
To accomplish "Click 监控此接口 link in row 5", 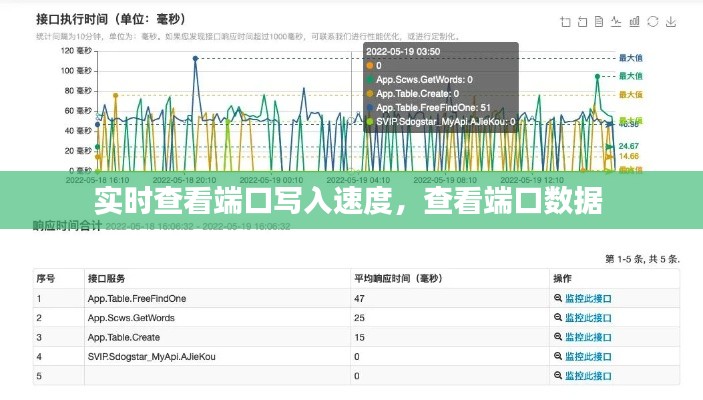I will click(587, 376).
